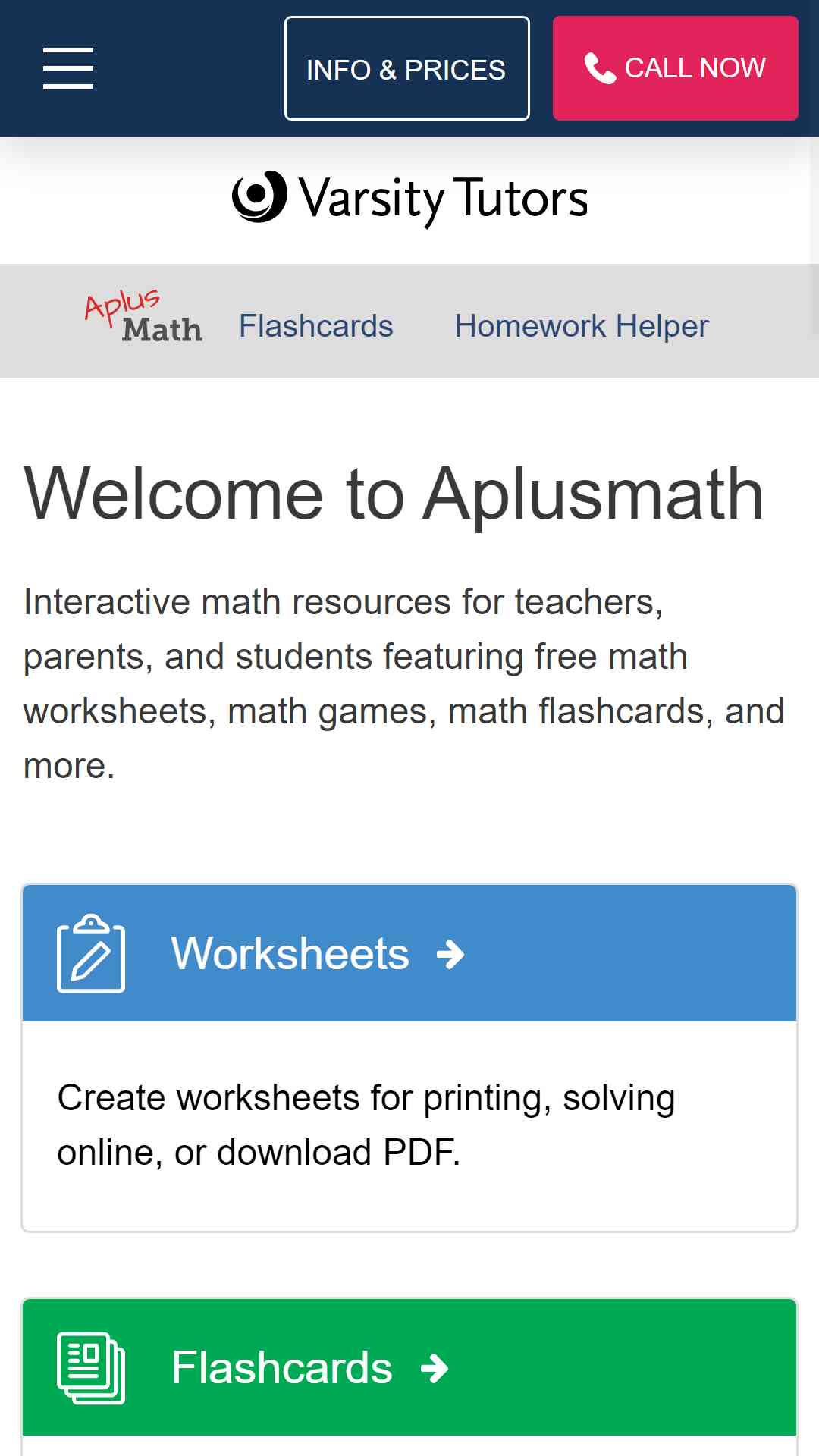
Task: Open the green Flashcards heading link
Action: [x=282, y=1368]
